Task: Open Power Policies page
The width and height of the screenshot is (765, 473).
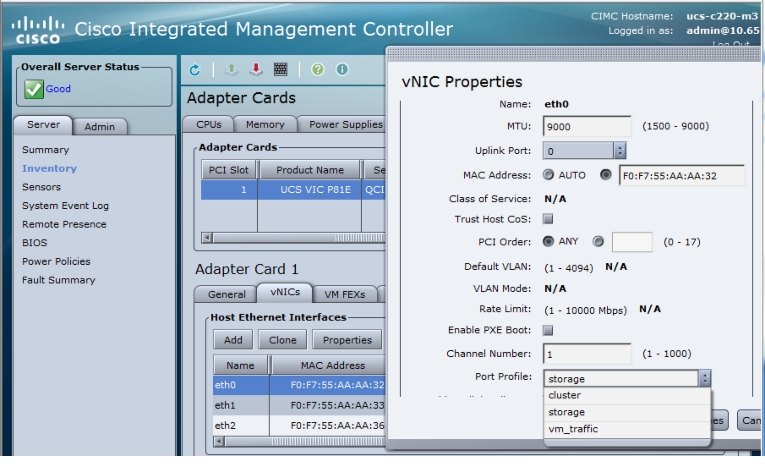Action: click(x=56, y=261)
